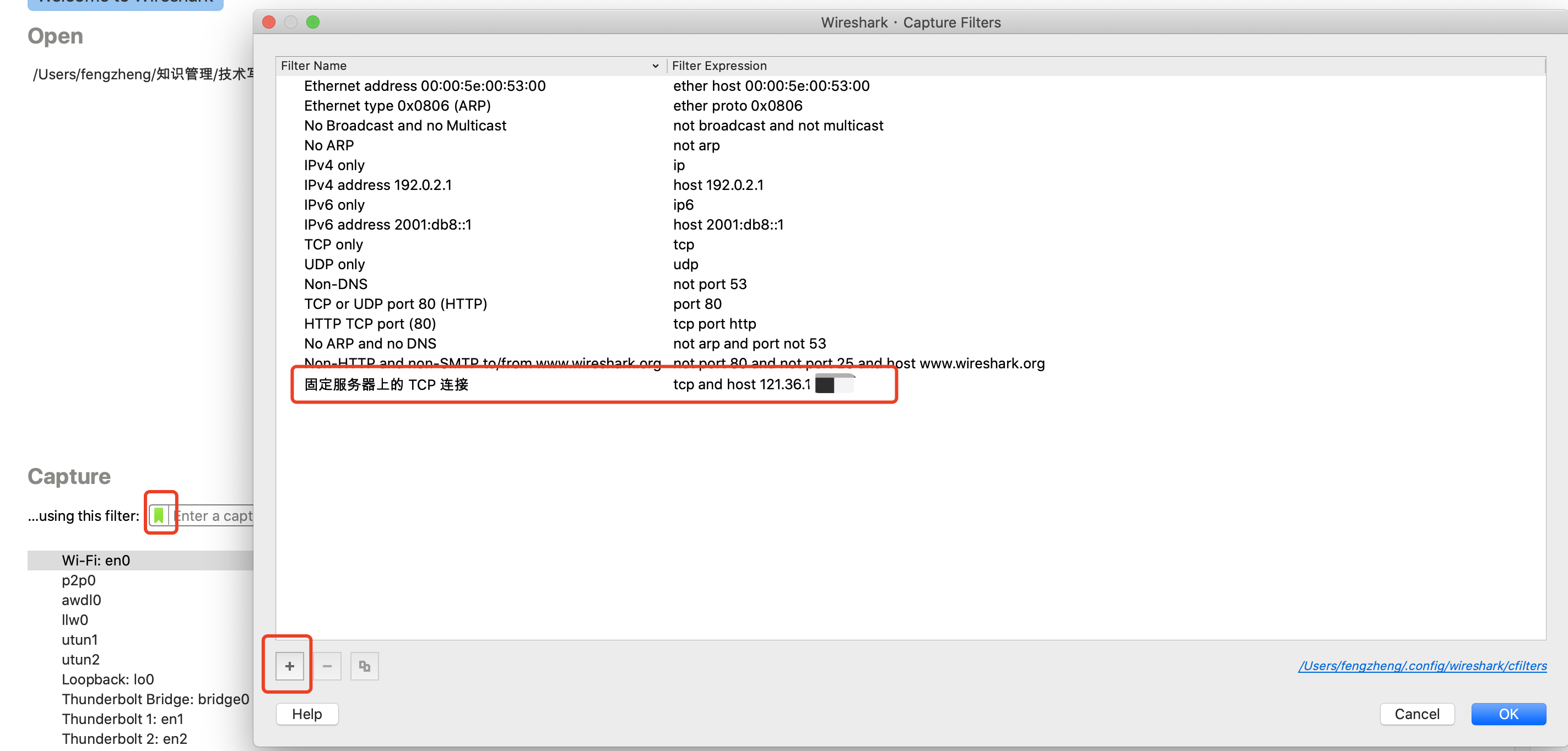Click expression 'ip6'
The width and height of the screenshot is (1568, 751).
683,204
